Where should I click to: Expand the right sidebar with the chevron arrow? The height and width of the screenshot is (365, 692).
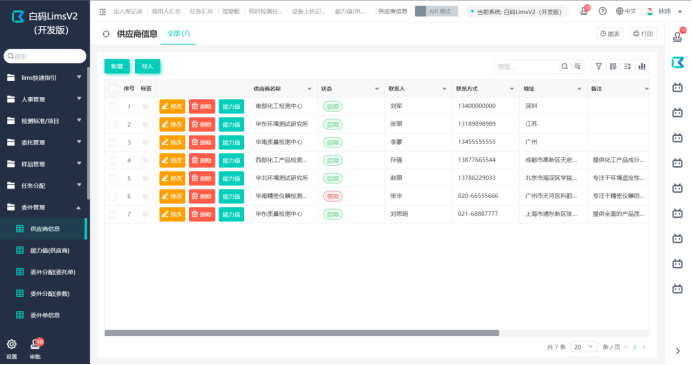678,351
